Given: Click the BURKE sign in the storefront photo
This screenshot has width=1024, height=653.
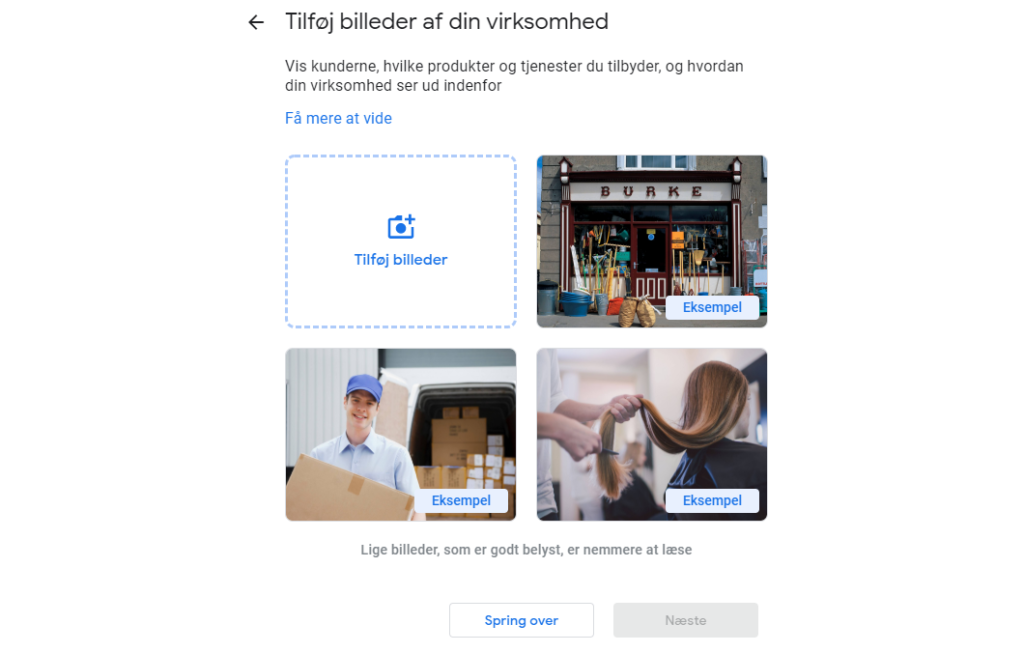Looking at the screenshot, I should click(651, 191).
